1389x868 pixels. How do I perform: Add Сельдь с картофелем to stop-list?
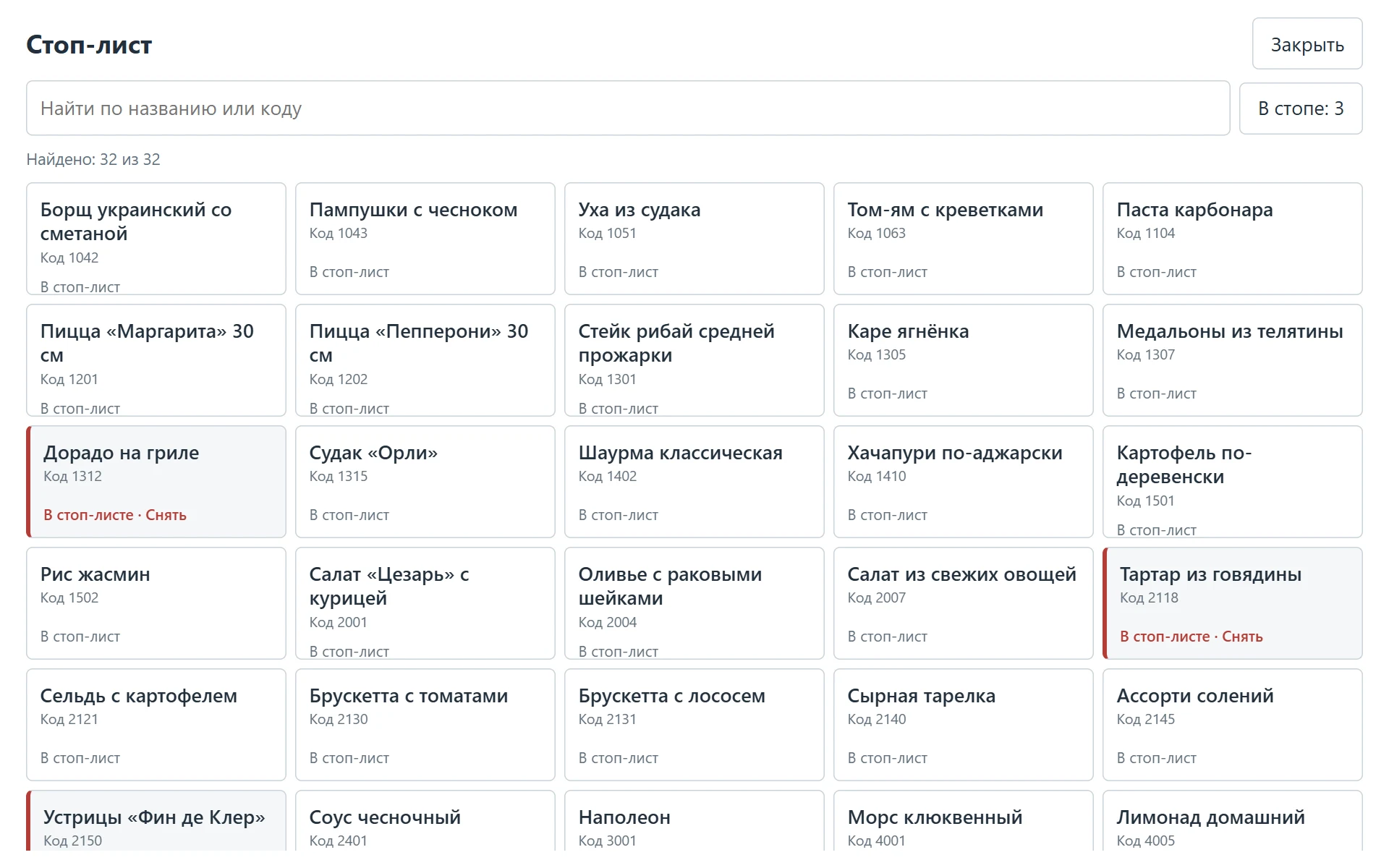(x=156, y=725)
